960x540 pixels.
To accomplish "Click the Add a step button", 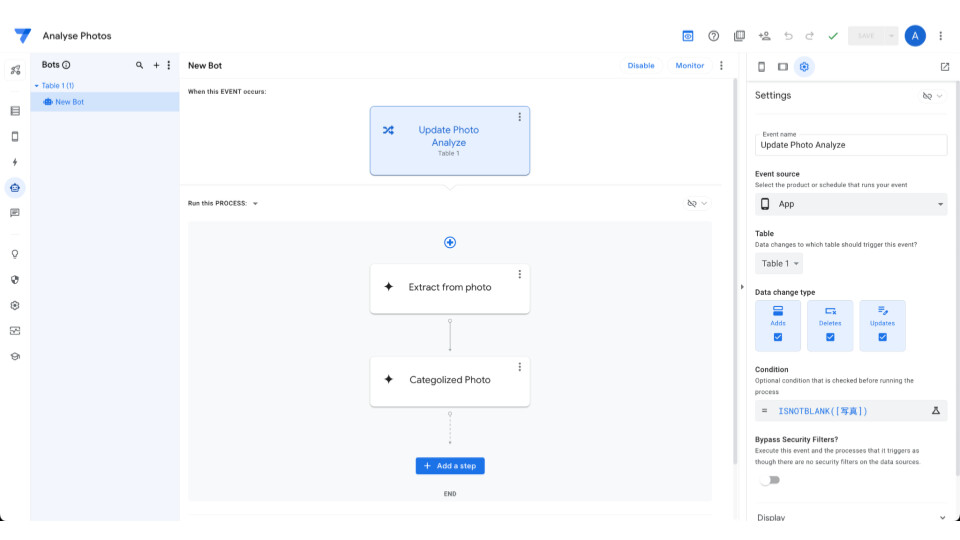I will click(x=450, y=466).
